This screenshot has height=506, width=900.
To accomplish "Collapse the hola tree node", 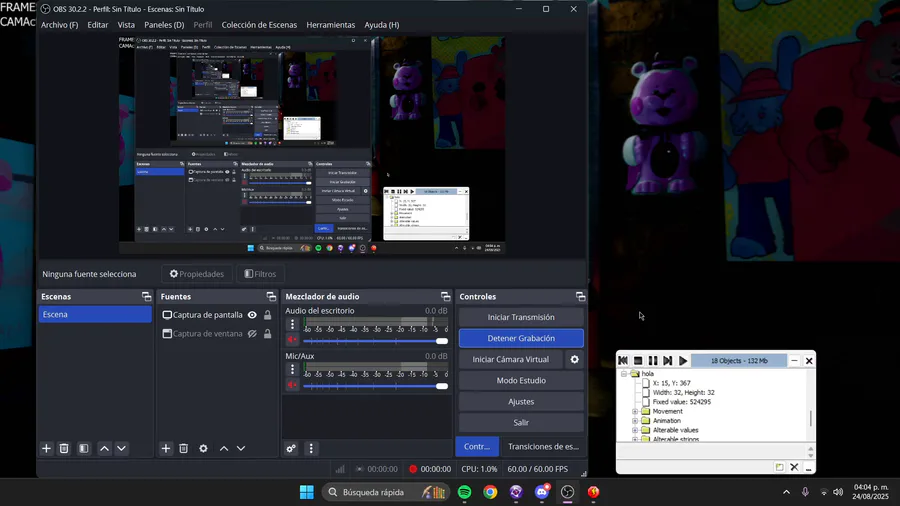I will (x=624, y=373).
